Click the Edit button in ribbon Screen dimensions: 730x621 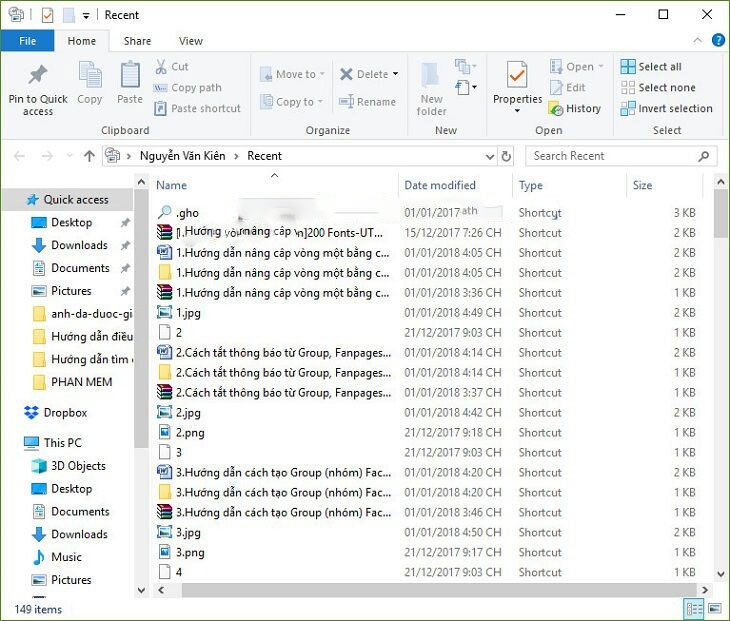pyautogui.click(x=568, y=88)
